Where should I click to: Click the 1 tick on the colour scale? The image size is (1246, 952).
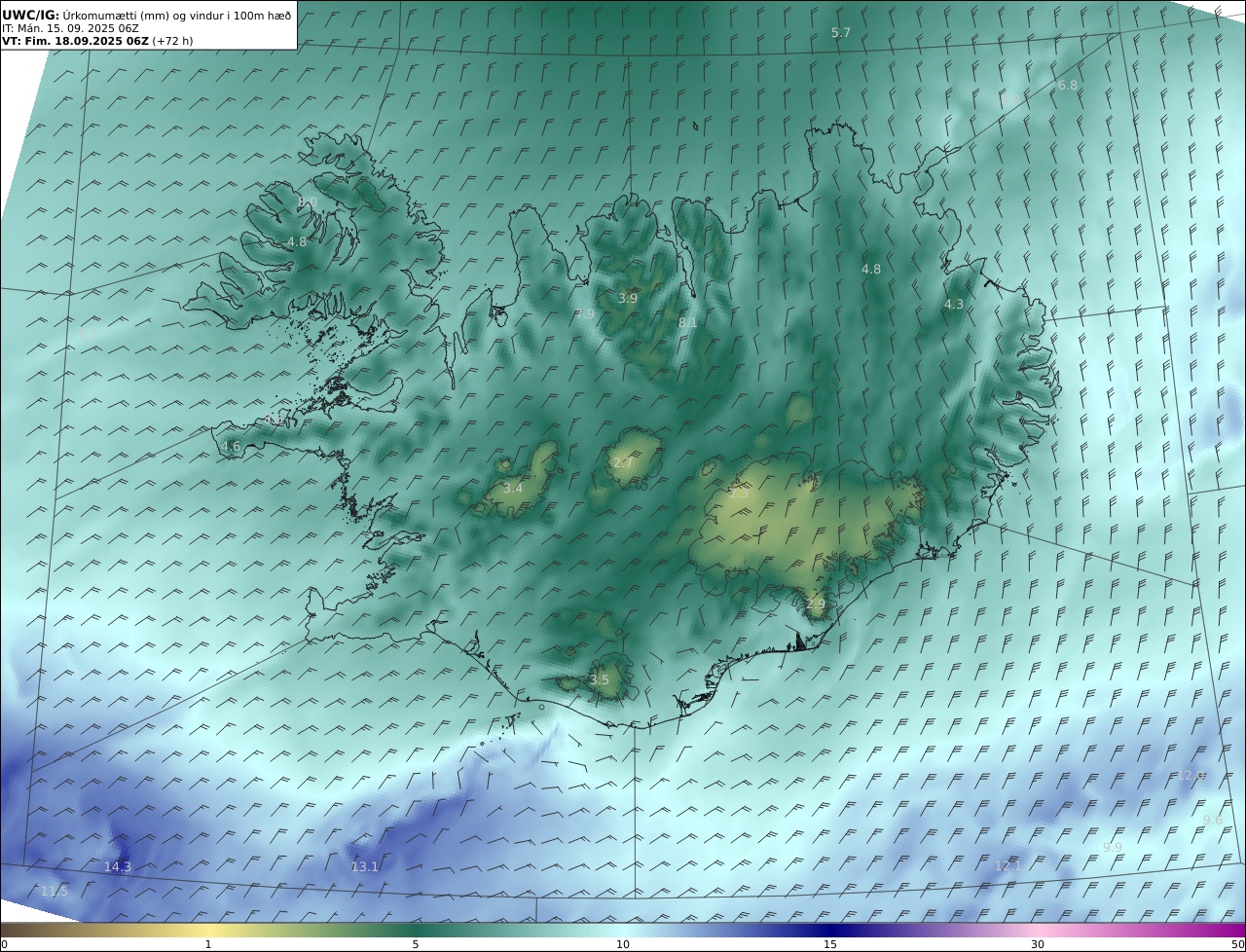coord(208,944)
